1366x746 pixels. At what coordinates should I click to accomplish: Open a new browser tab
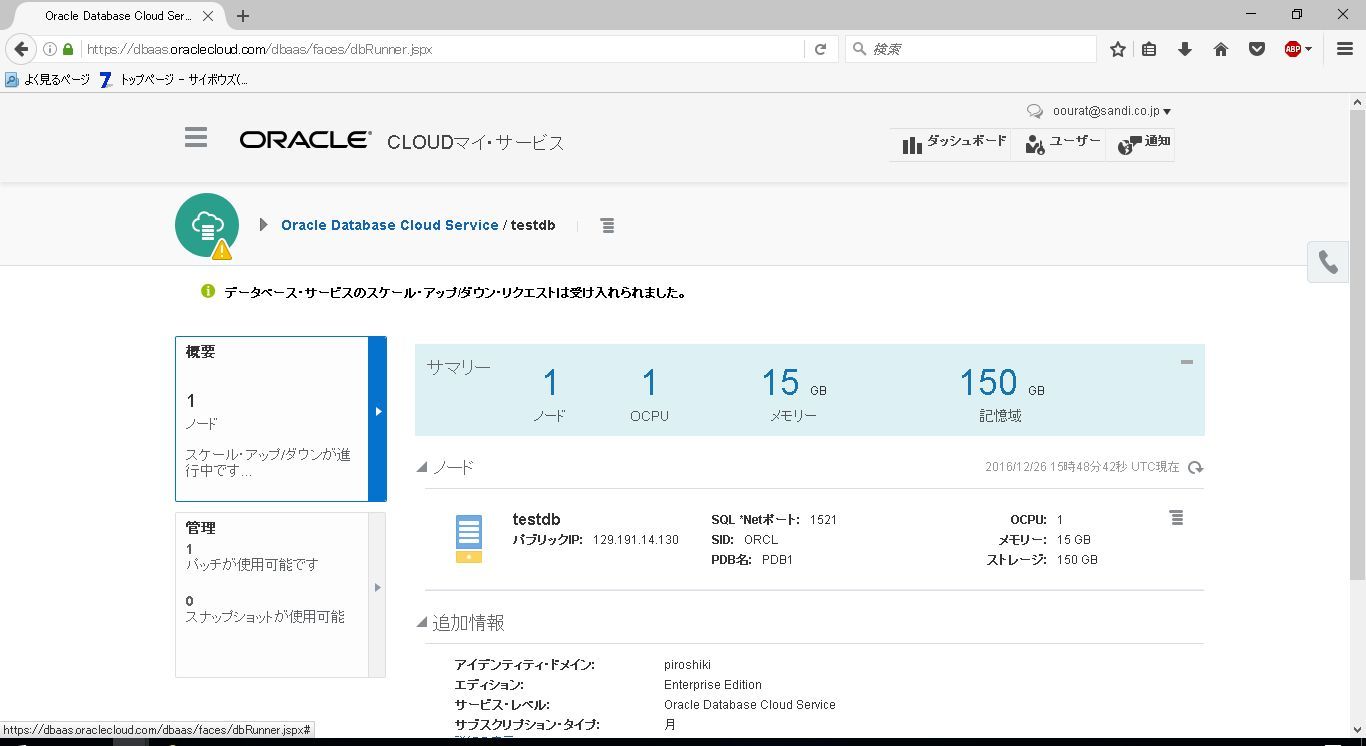pyautogui.click(x=243, y=16)
